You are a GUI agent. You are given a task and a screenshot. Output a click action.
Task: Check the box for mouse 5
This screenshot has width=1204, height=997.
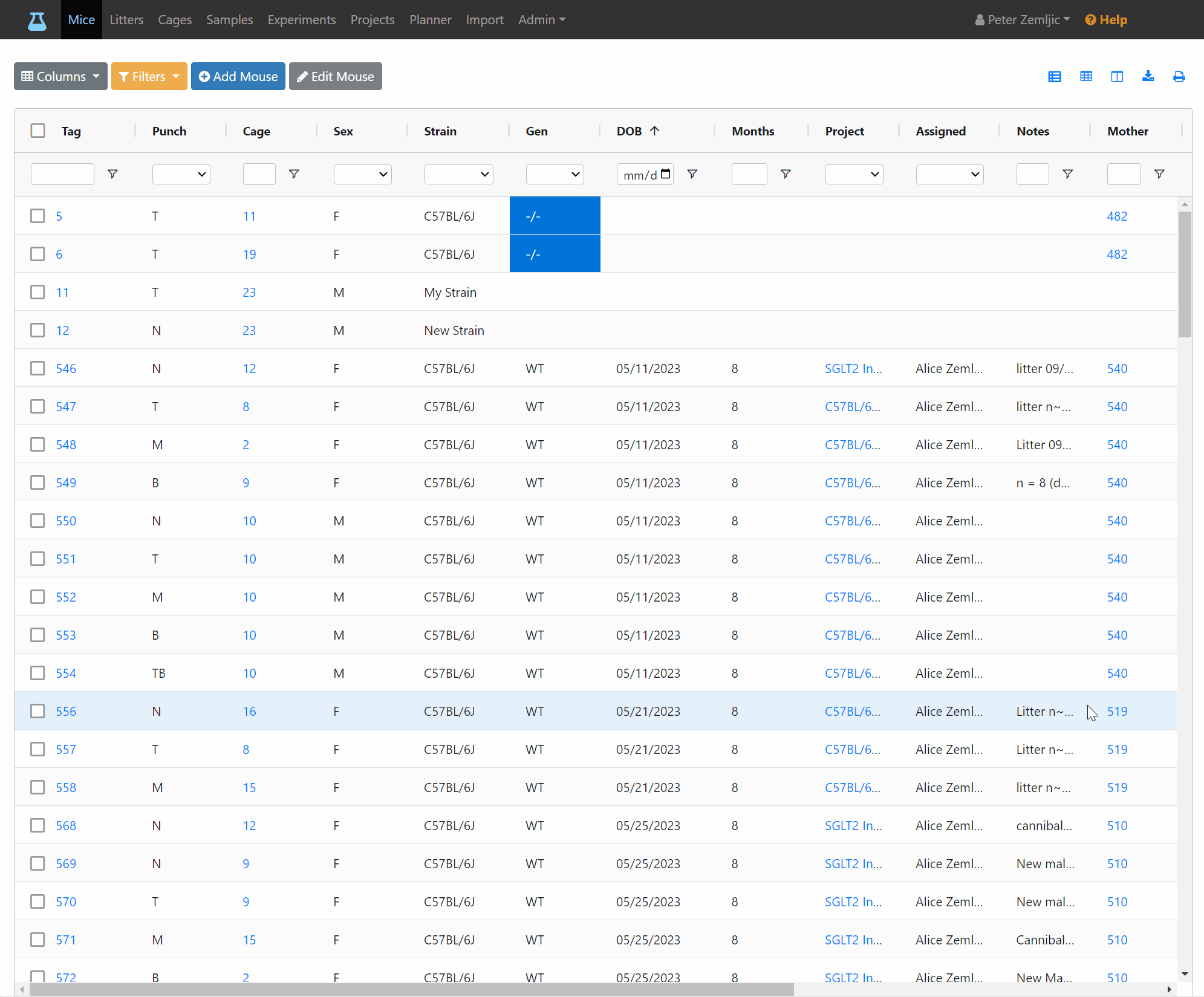[38, 216]
